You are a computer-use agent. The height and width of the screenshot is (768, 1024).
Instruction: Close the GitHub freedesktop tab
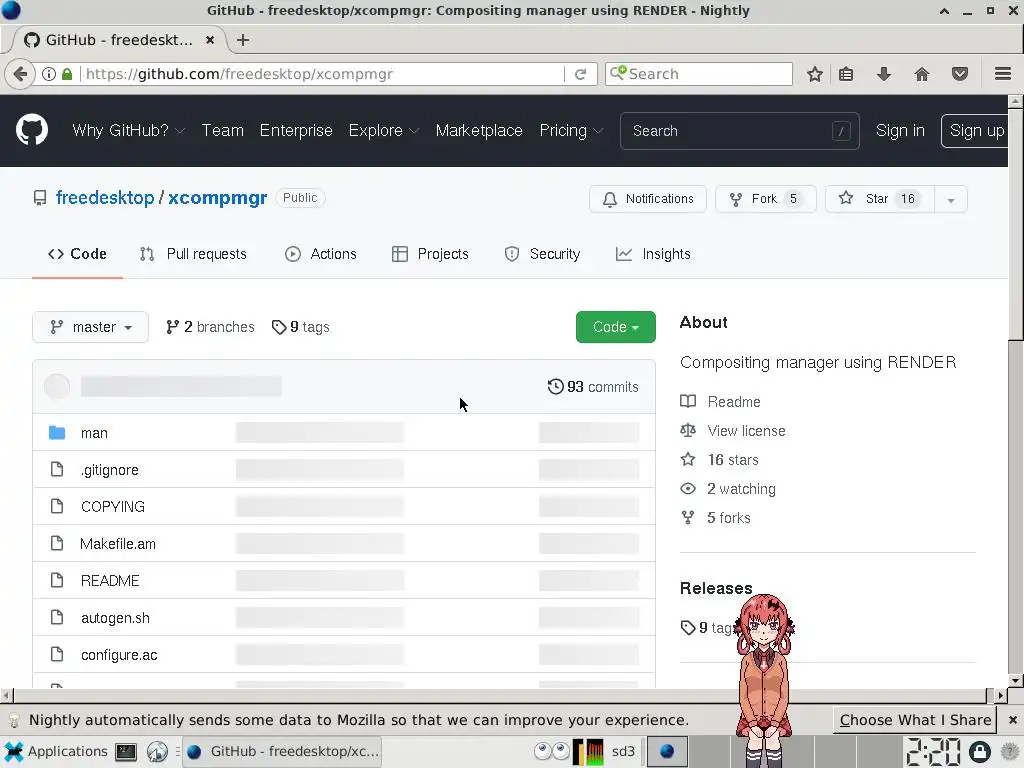click(210, 40)
